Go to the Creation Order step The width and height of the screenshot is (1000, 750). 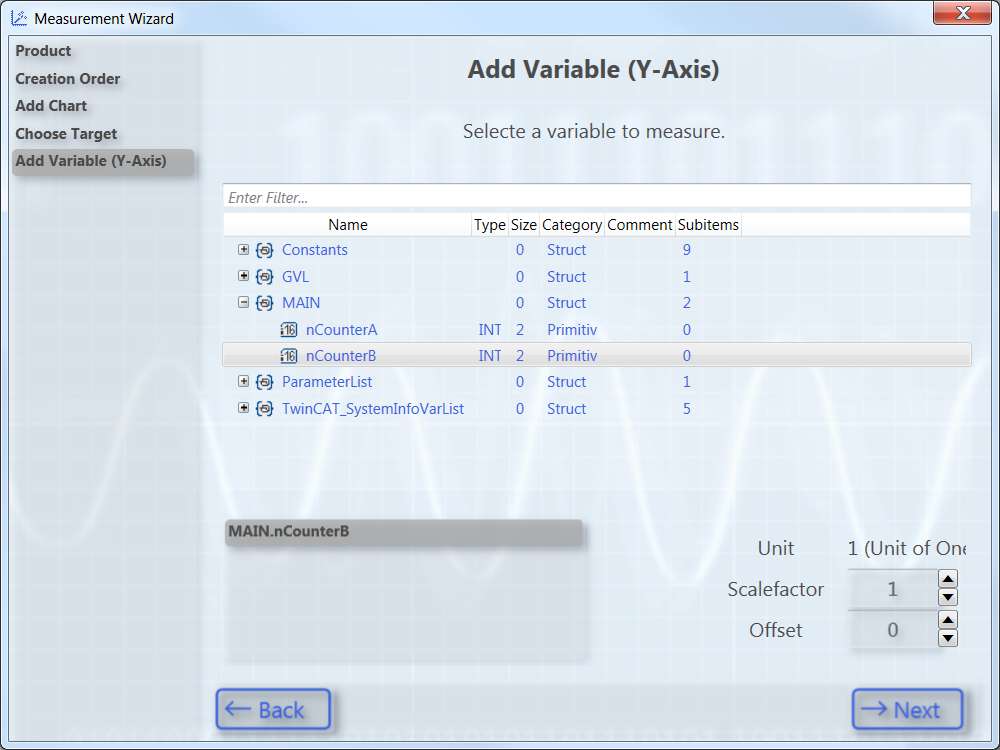pyautogui.click(x=68, y=79)
